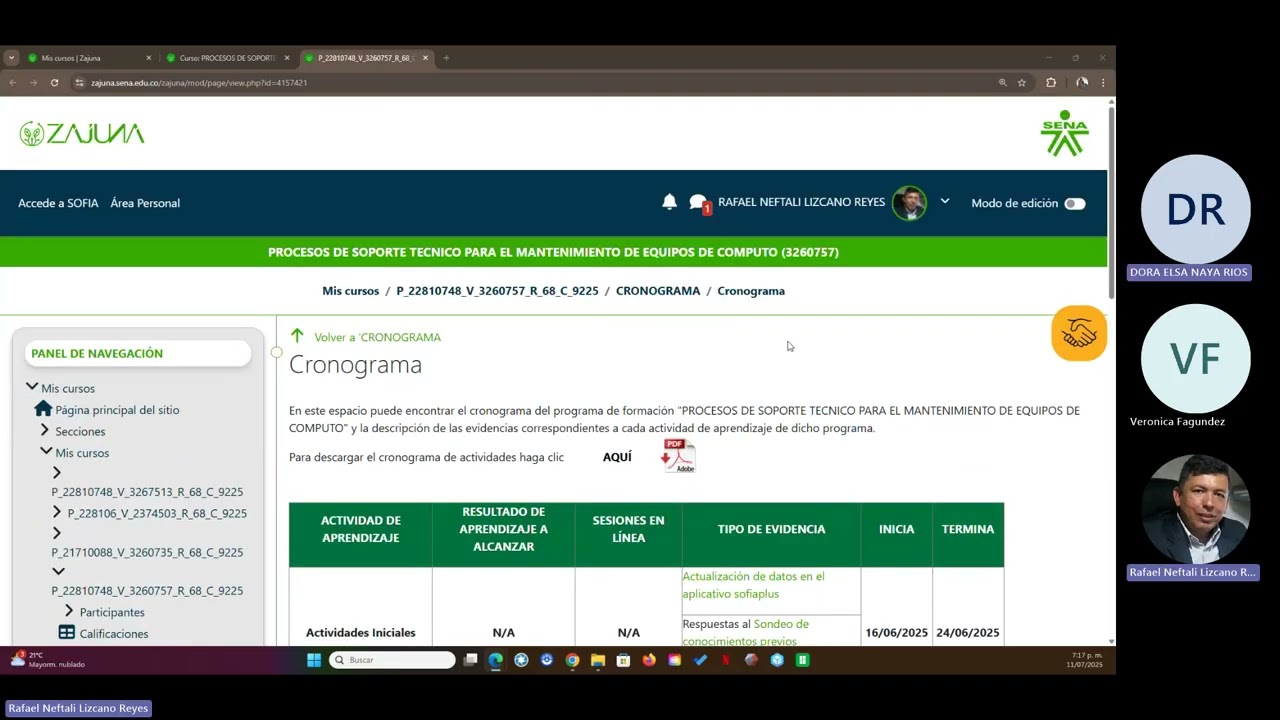This screenshot has height=720, width=1280.
Task: Expand the Participantes node
Action: pos(69,611)
